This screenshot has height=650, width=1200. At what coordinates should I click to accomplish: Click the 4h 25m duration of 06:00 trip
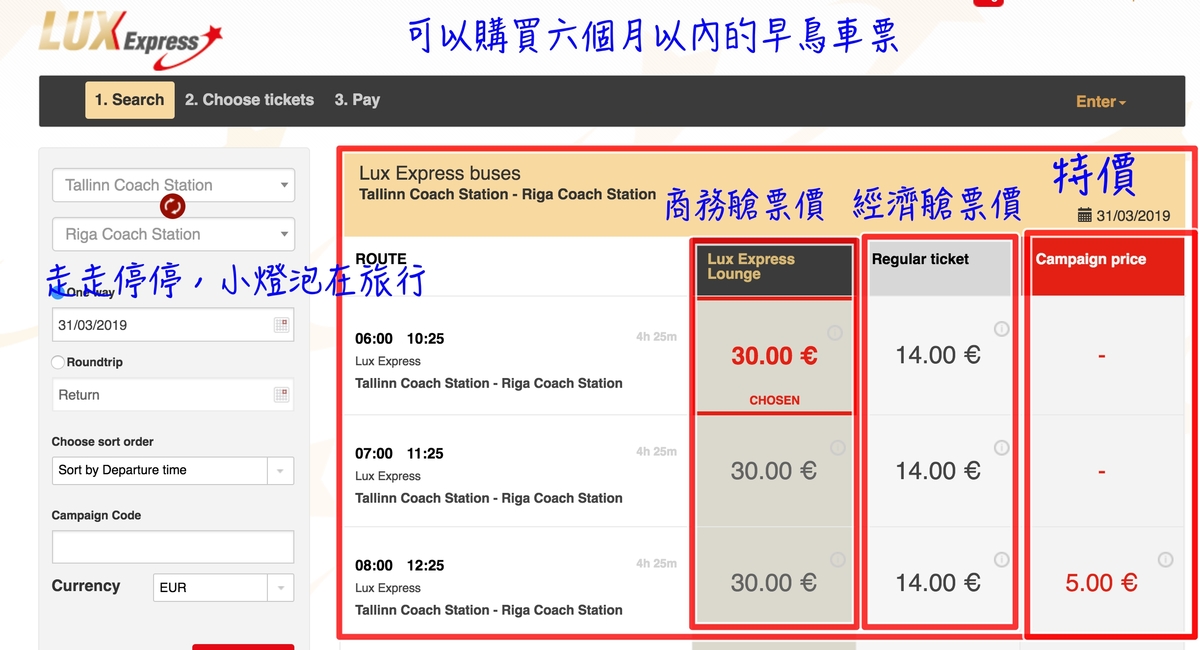tap(656, 337)
